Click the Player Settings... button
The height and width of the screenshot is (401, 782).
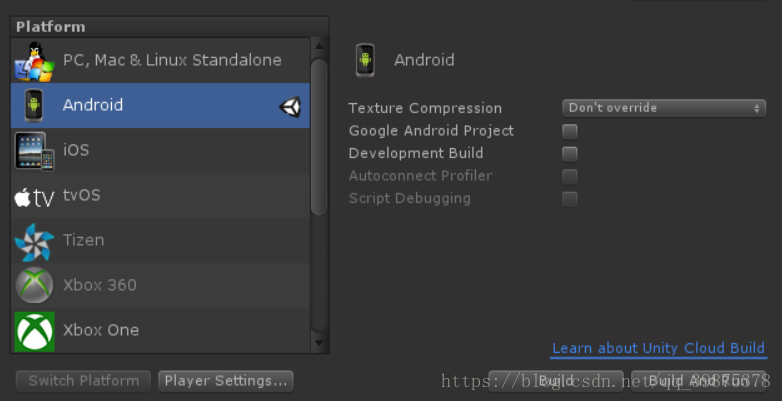(x=225, y=381)
